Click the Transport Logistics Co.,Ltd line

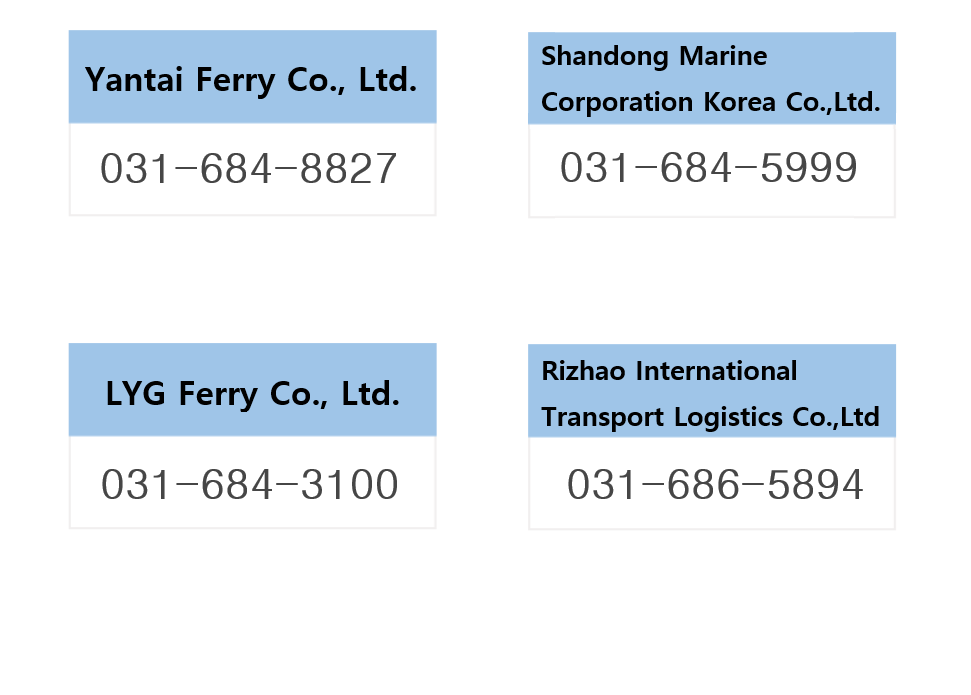710,416
